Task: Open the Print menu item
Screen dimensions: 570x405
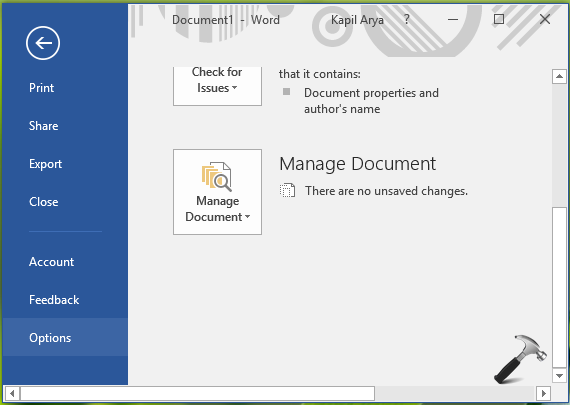Action: pos(41,88)
